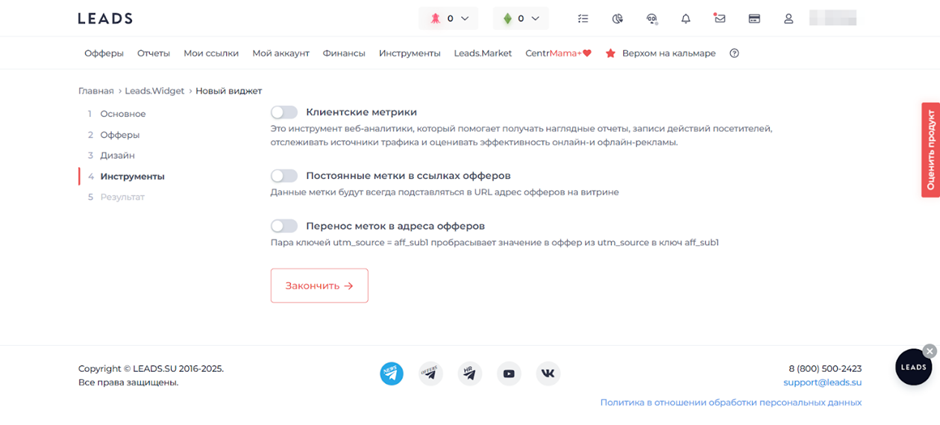Open the YouTube icon in the footer
This screenshot has width=940, height=425.
pos(509,373)
